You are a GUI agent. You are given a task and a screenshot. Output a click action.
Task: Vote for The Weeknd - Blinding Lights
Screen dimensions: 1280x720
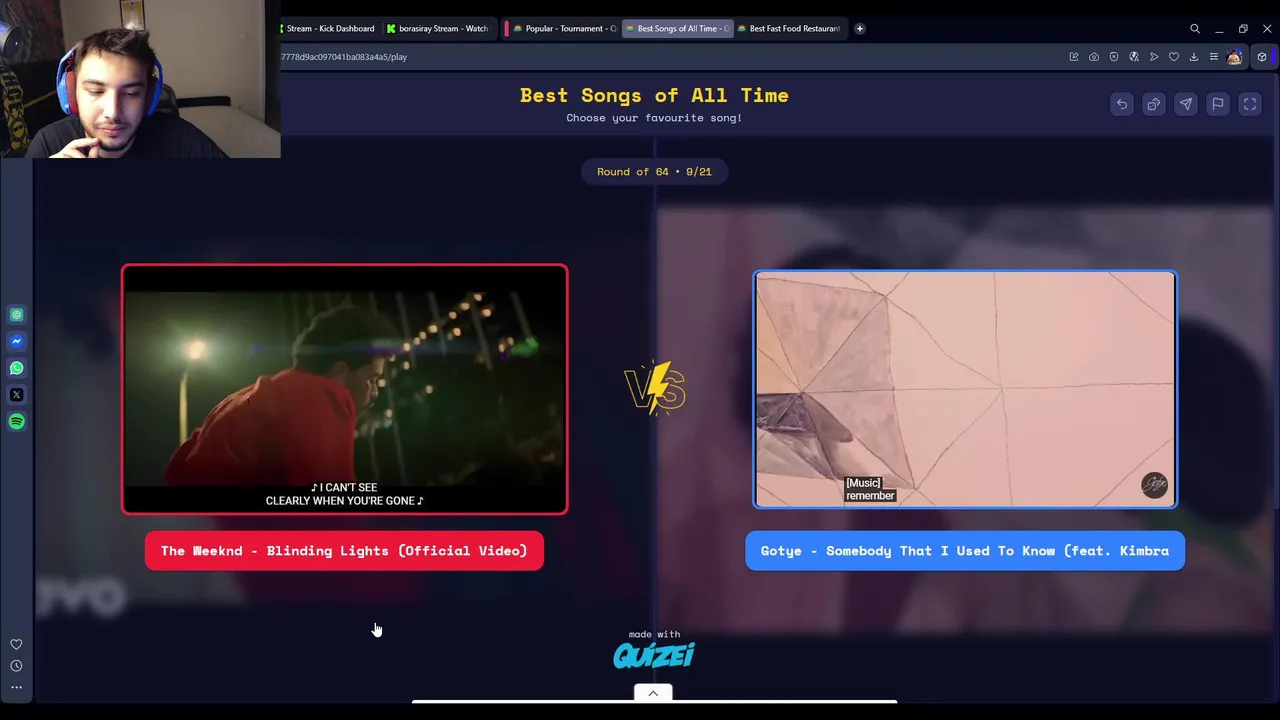(x=344, y=551)
